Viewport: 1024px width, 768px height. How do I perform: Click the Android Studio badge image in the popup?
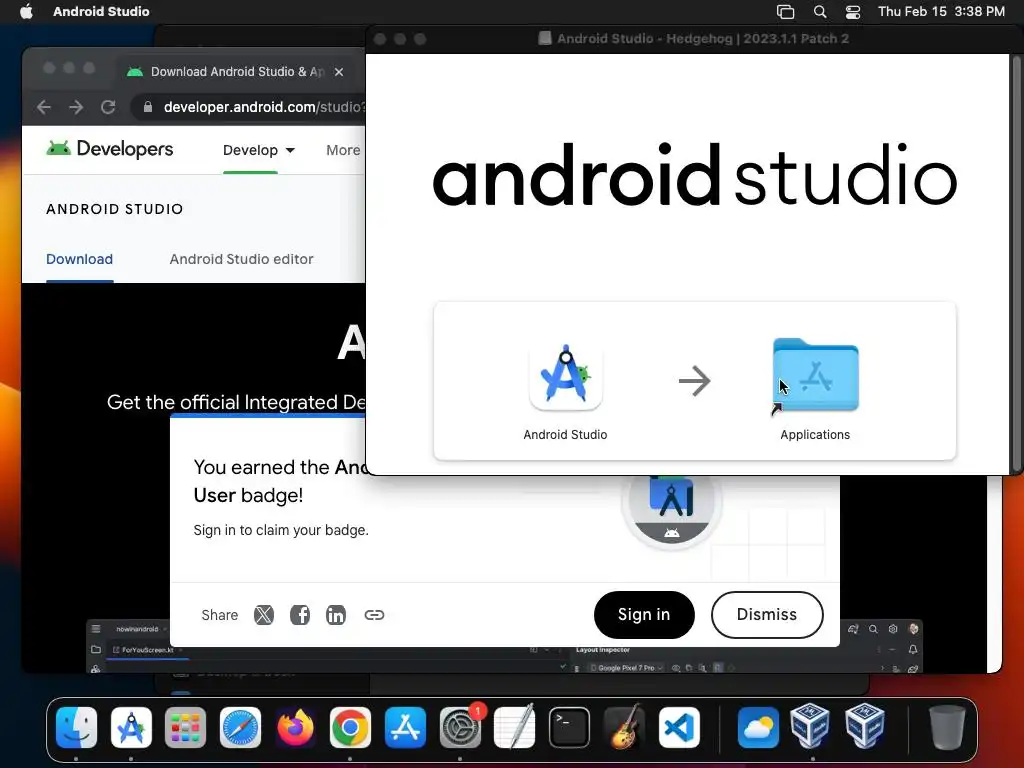pos(671,511)
